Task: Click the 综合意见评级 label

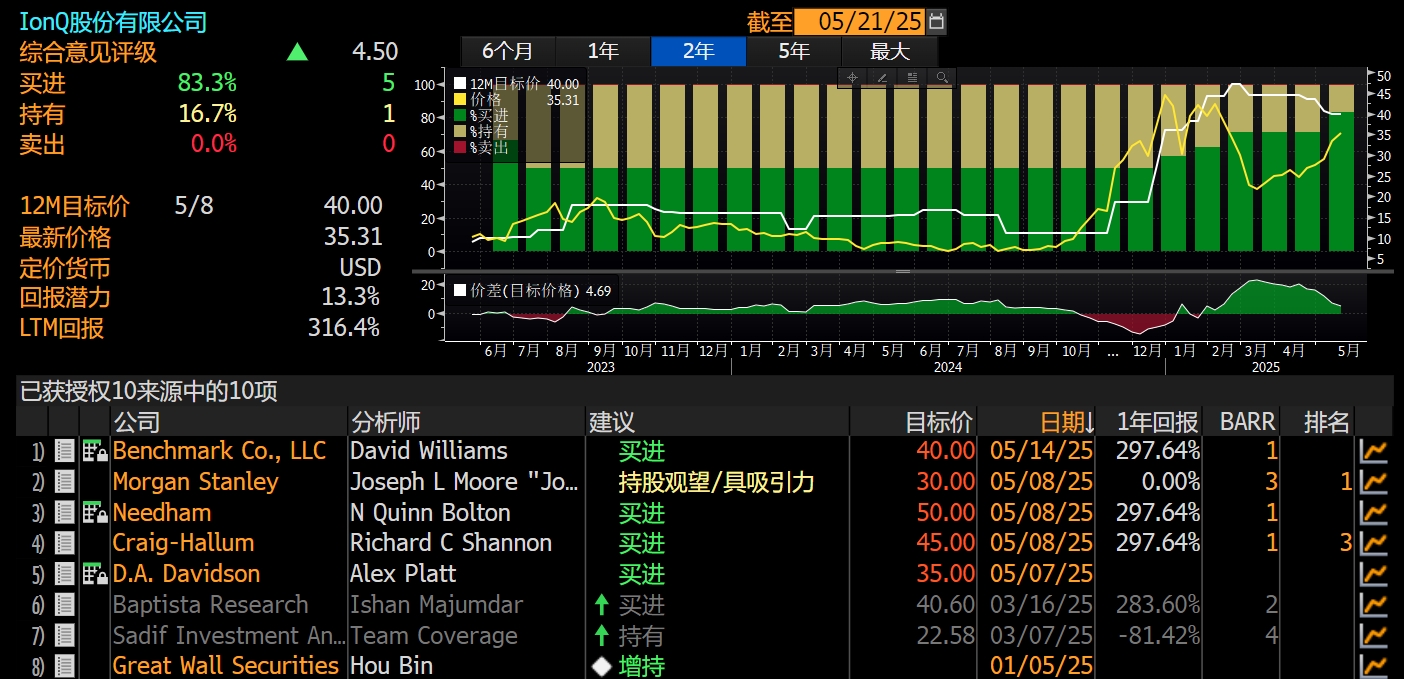Action: [x=88, y=52]
